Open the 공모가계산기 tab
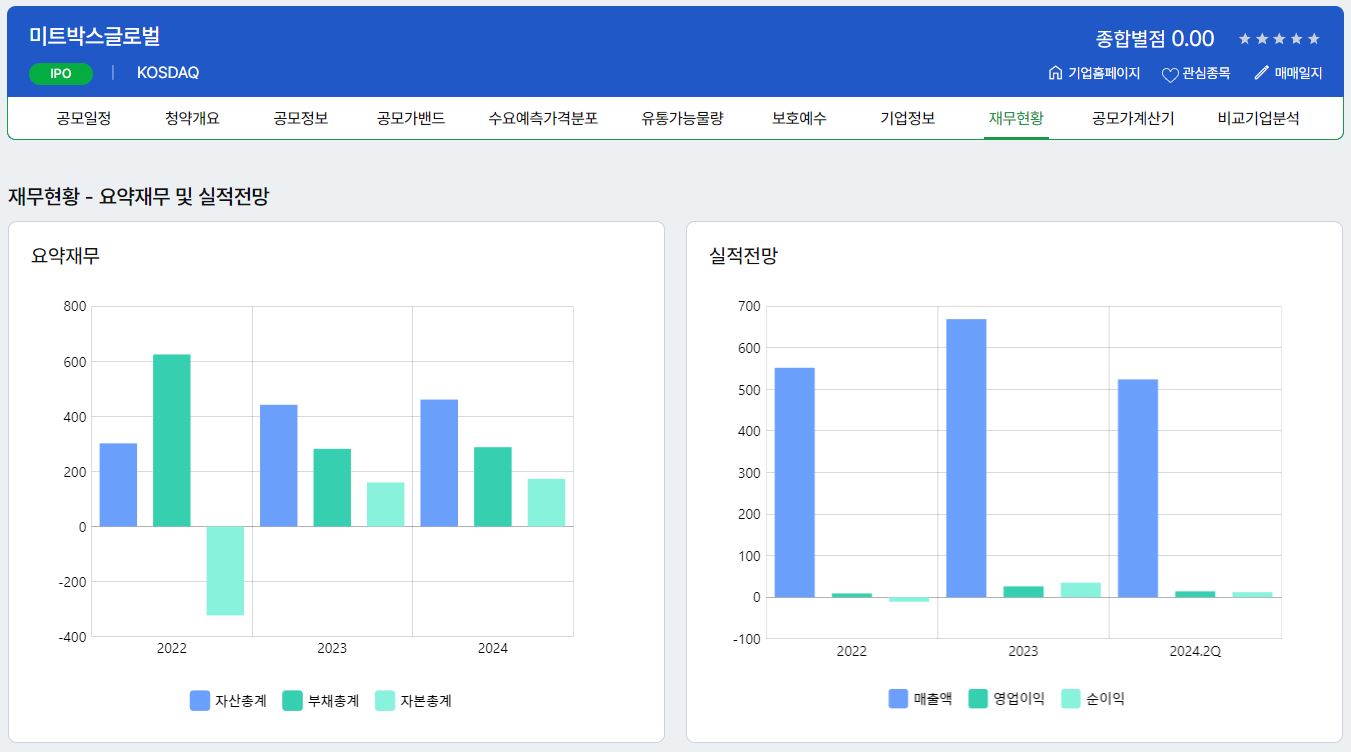 click(1133, 118)
